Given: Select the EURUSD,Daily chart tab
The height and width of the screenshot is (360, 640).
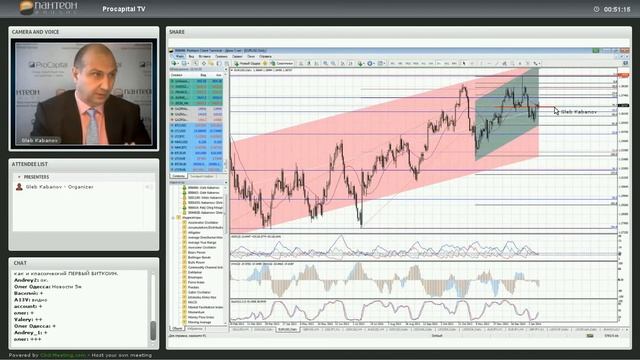Looking at the screenshot, I should 288,329.
